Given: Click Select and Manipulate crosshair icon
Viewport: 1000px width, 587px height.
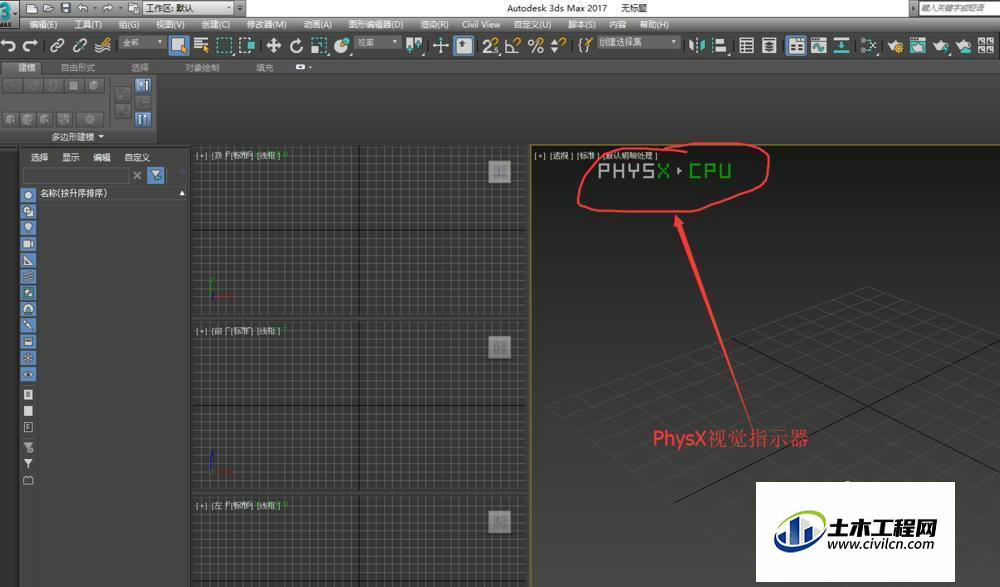Looking at the screenshot, I should (x=440, y=45).
